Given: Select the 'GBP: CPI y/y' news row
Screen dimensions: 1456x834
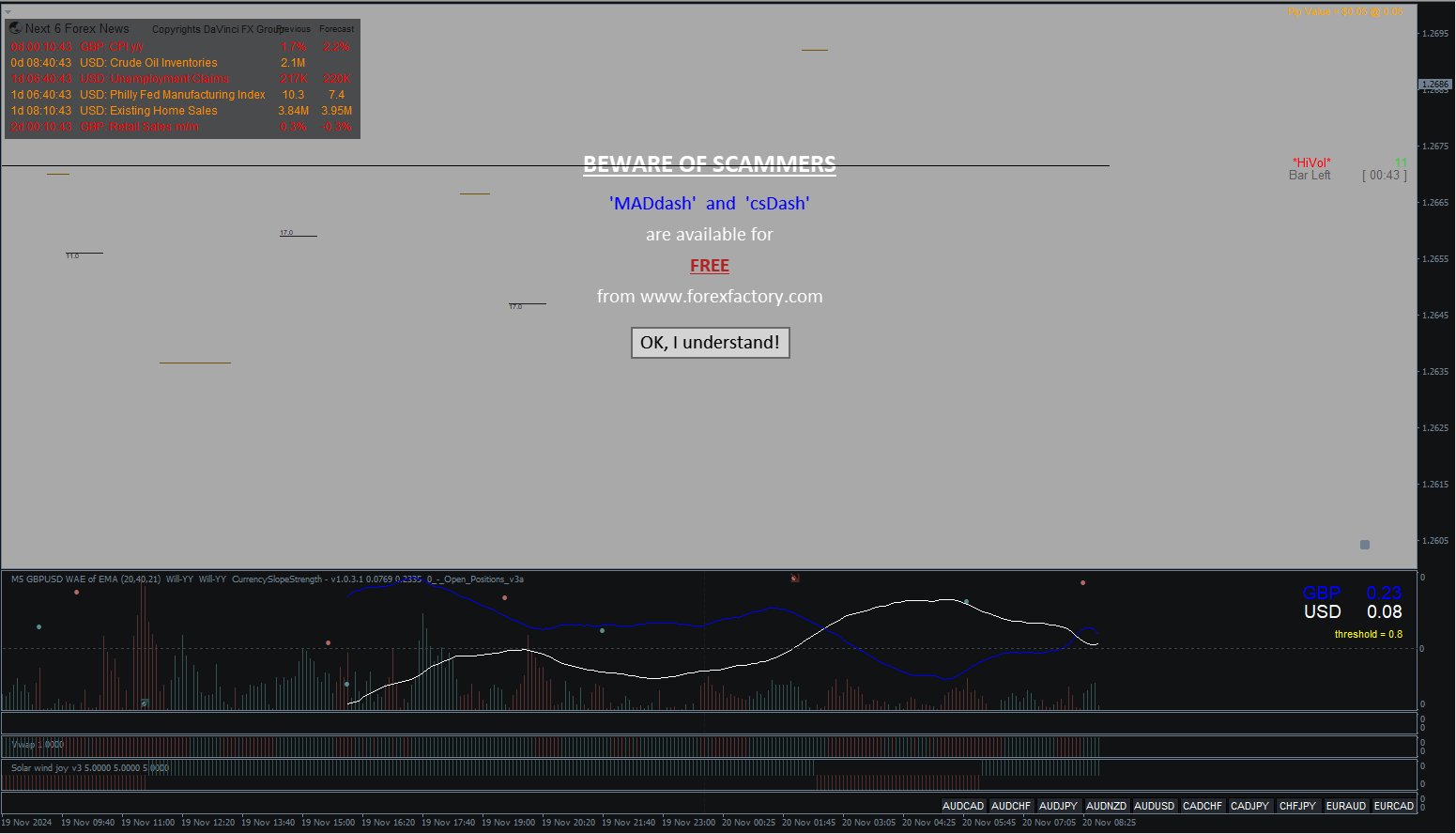Looking at the screenshot, I should click(181, 47).
